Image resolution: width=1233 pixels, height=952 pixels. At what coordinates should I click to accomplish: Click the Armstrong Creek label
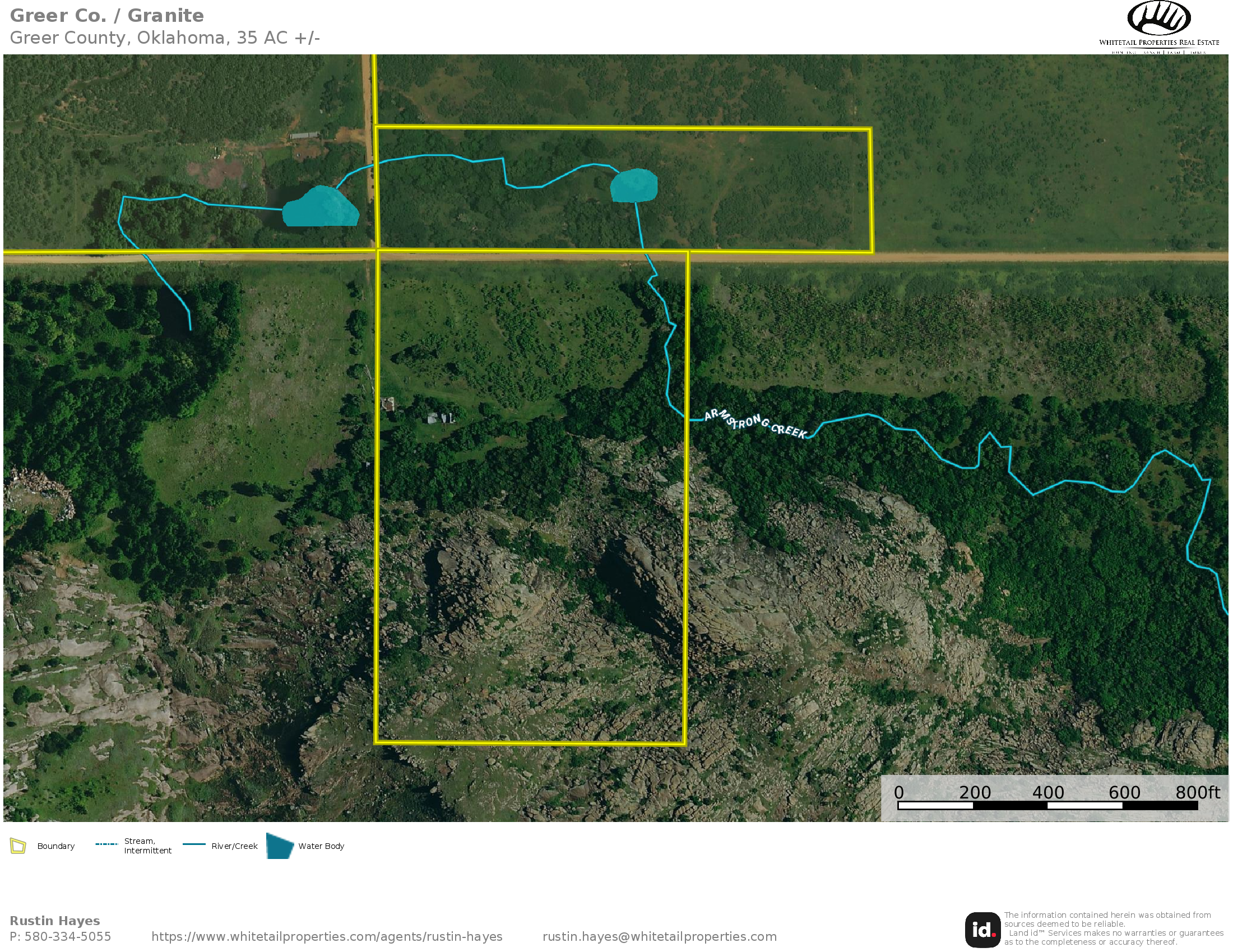[755, 423]
